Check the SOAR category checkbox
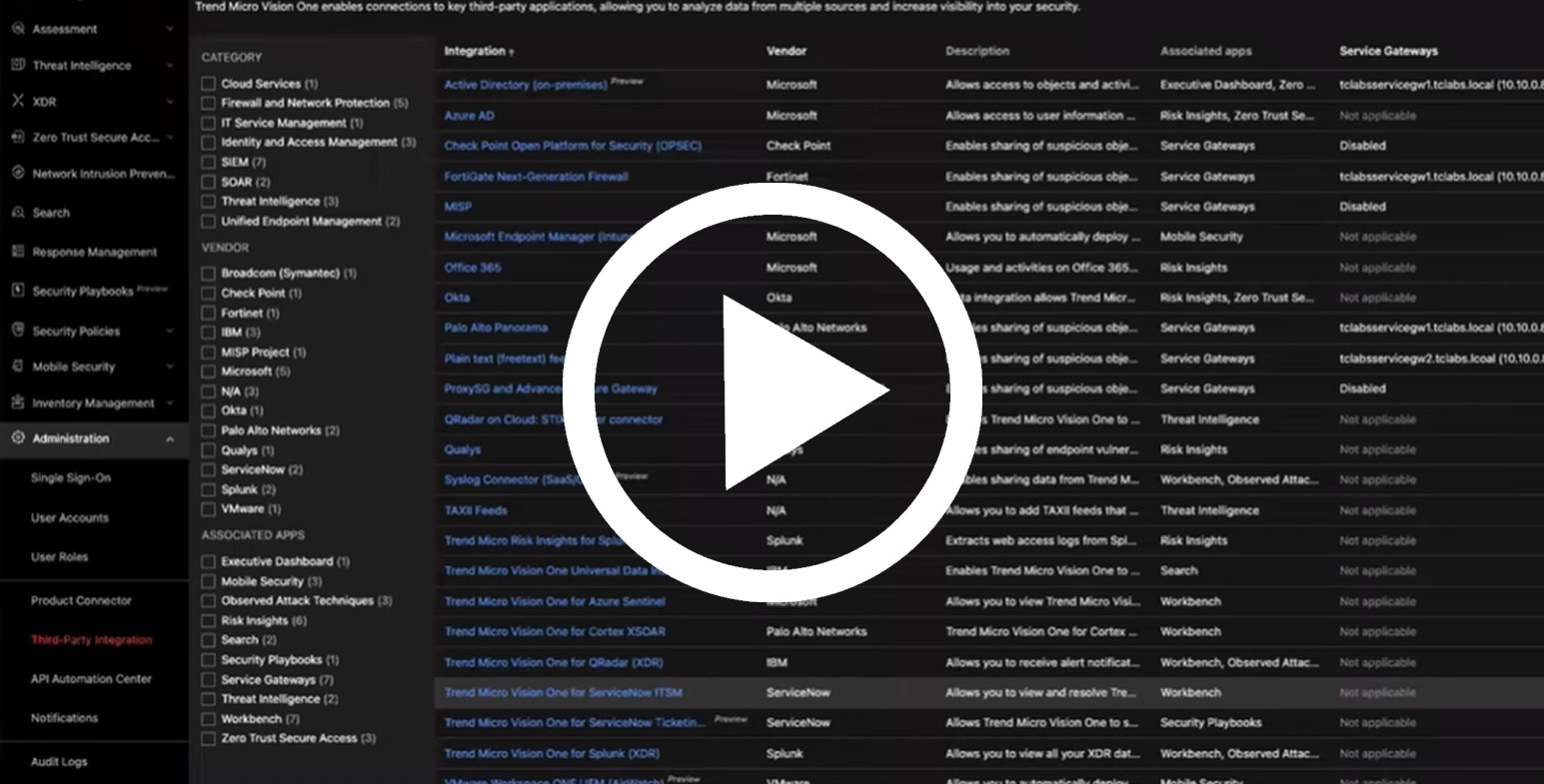Image resolution: width=1544 pixels, height=784 pixels. (208, 182)
